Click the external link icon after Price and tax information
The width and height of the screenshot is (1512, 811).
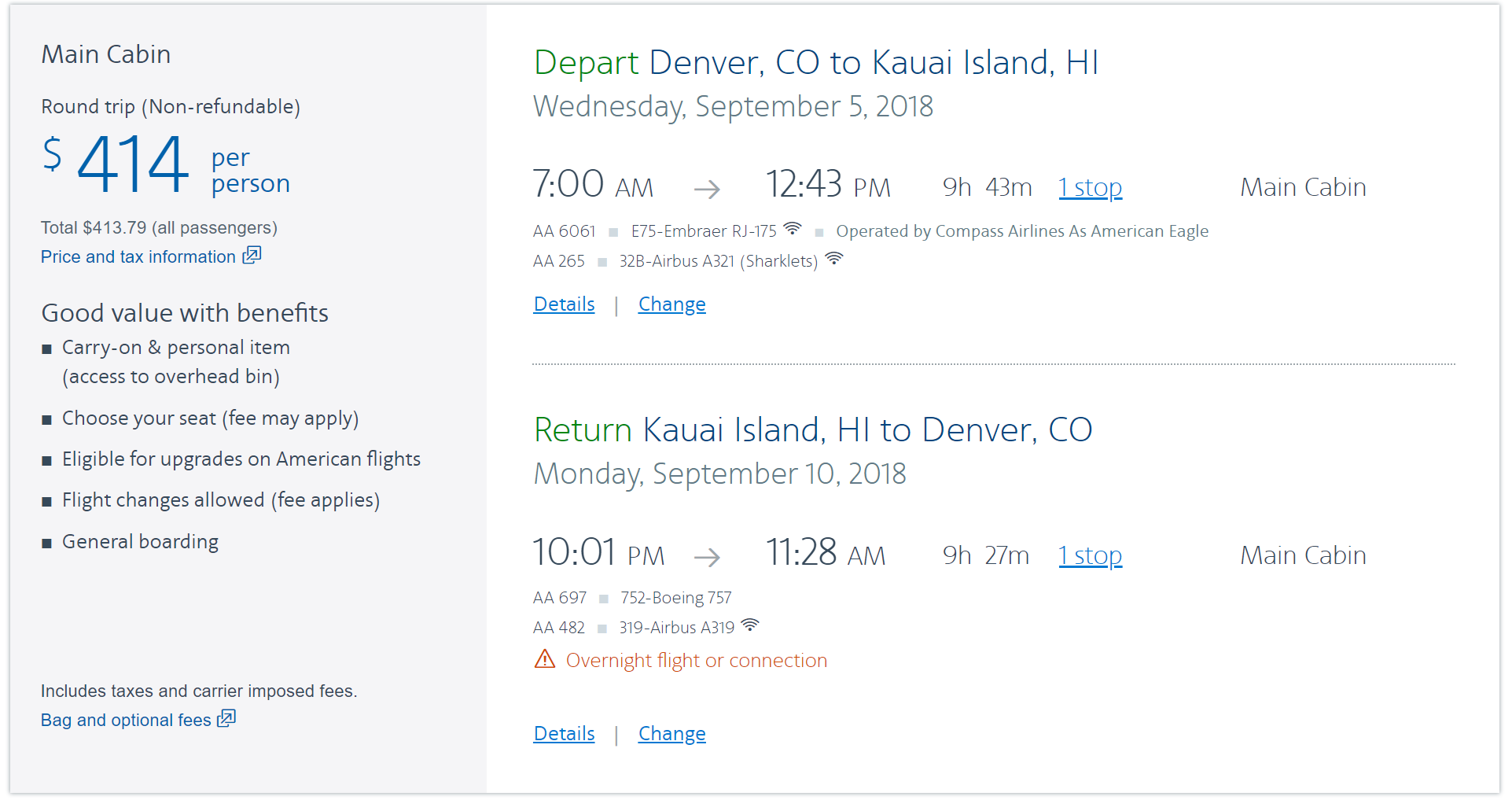(252, 256)
